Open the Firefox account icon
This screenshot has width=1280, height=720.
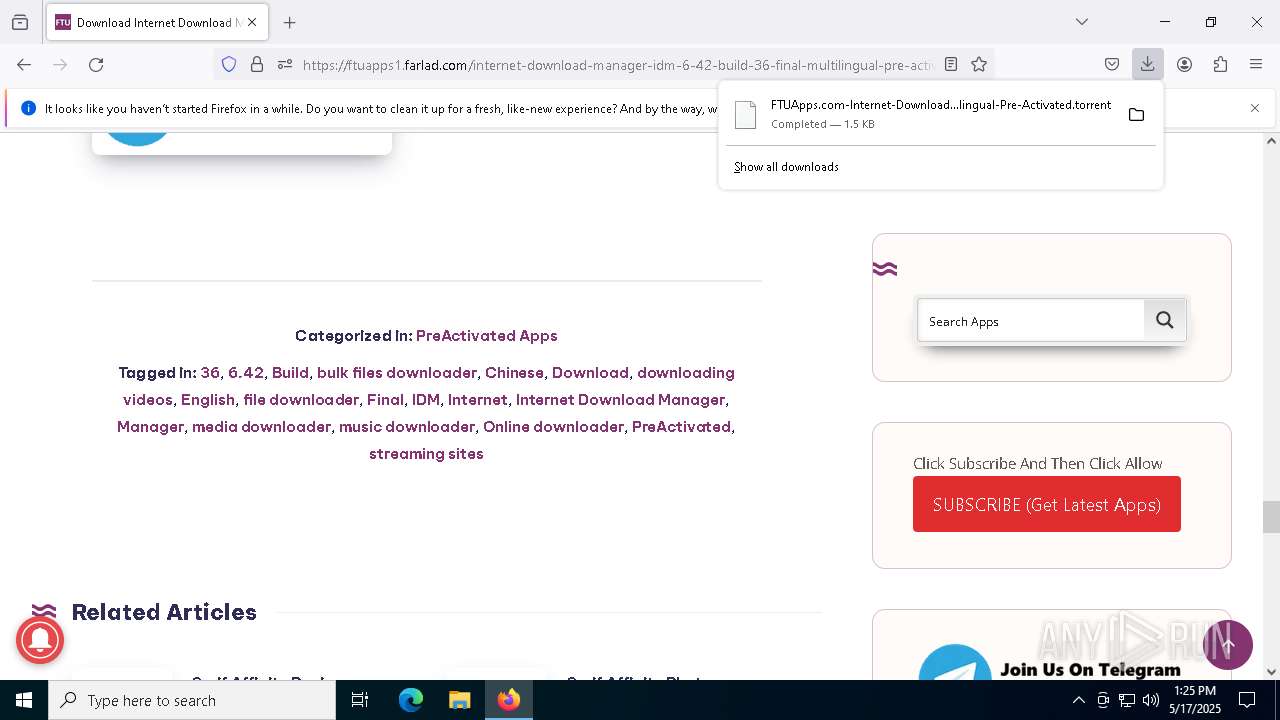pos(1184,65)
